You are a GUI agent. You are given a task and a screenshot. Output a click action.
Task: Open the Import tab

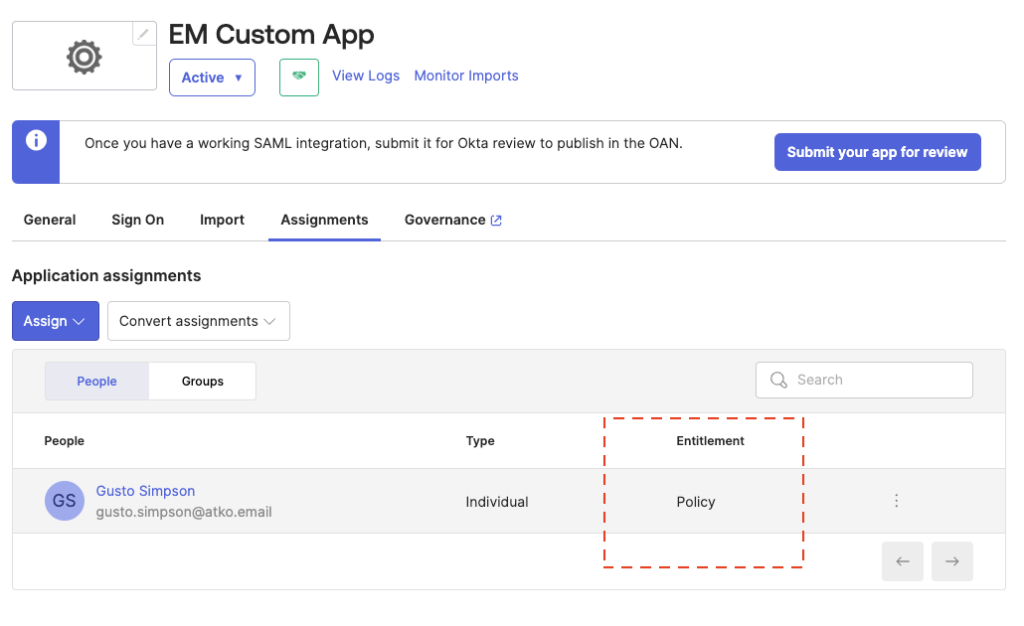coord(222,220)
